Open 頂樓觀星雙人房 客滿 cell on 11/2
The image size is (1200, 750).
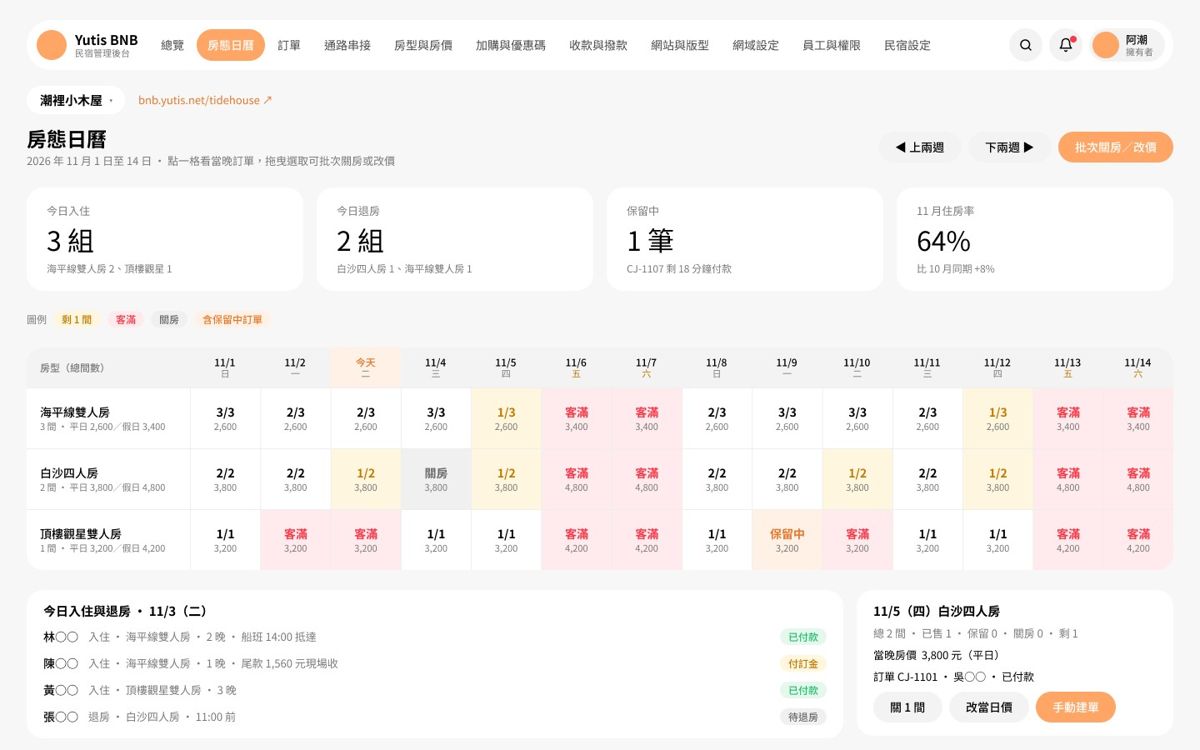point(296,541)
